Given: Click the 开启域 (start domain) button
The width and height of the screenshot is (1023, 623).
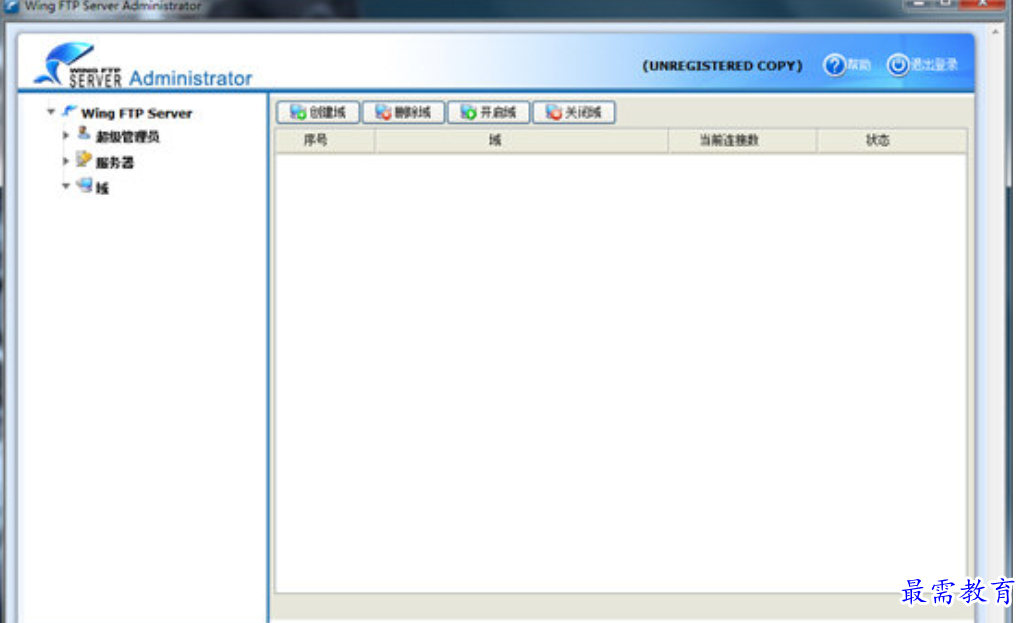Looking at the screenshot, I should pyautogui.click(x=489, y=112).
